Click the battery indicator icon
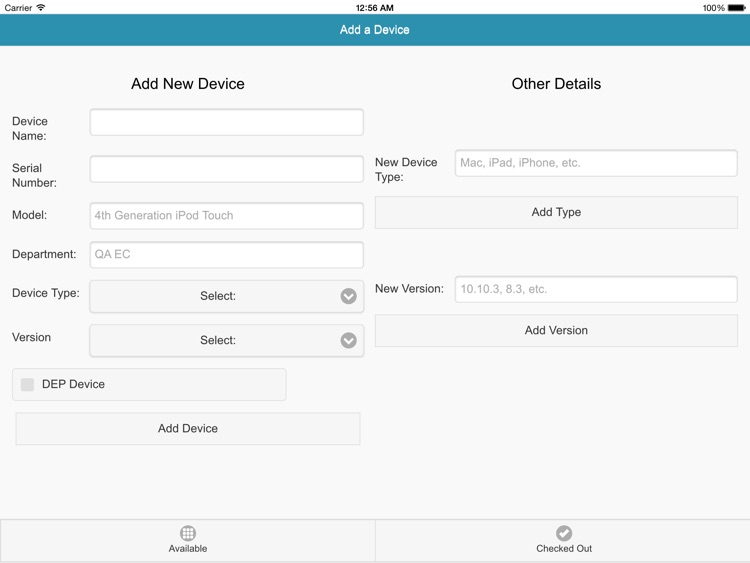Screen dimensions: 750x563 (x=737, y=8)
